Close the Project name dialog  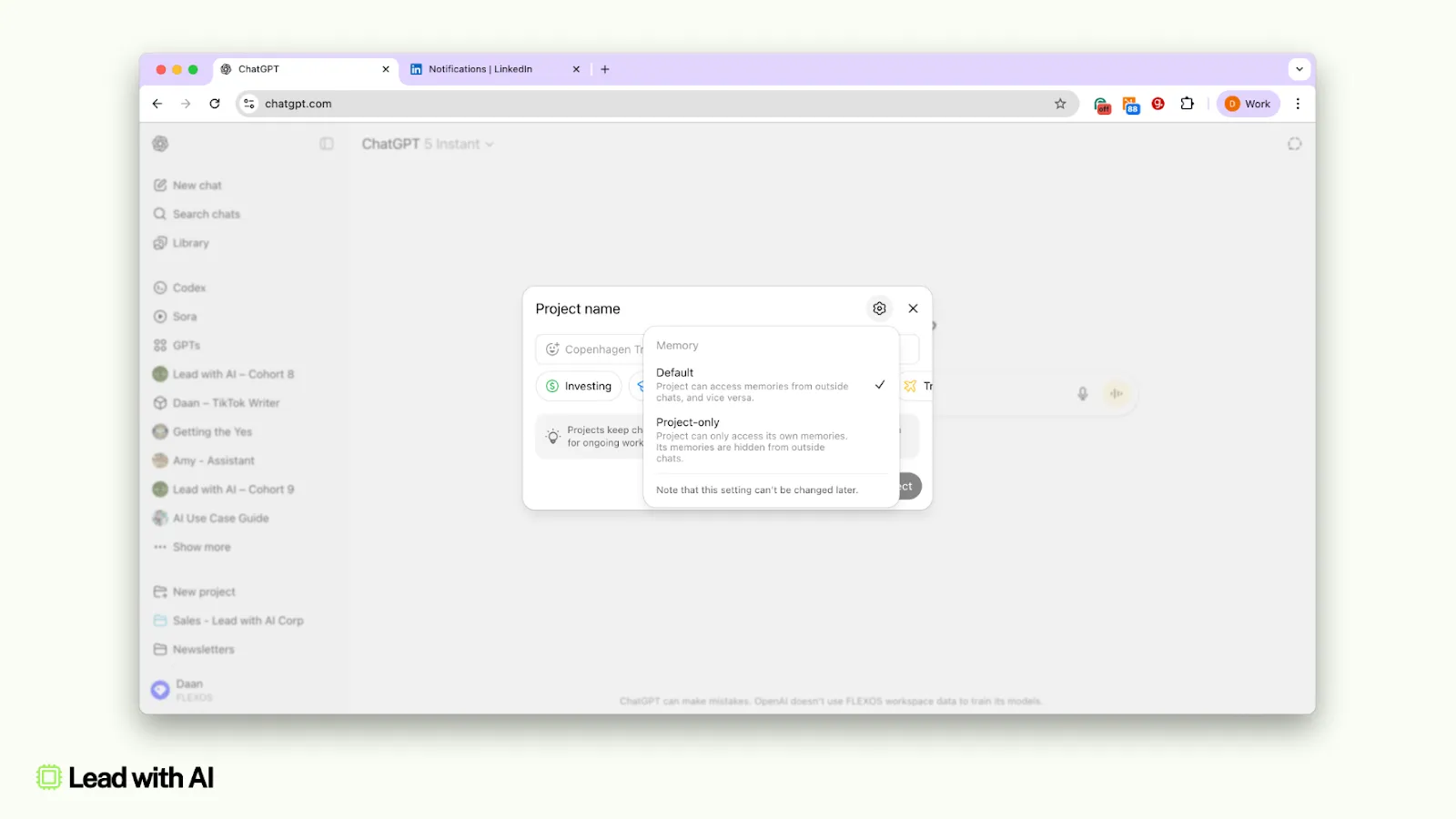pos(913,308)
